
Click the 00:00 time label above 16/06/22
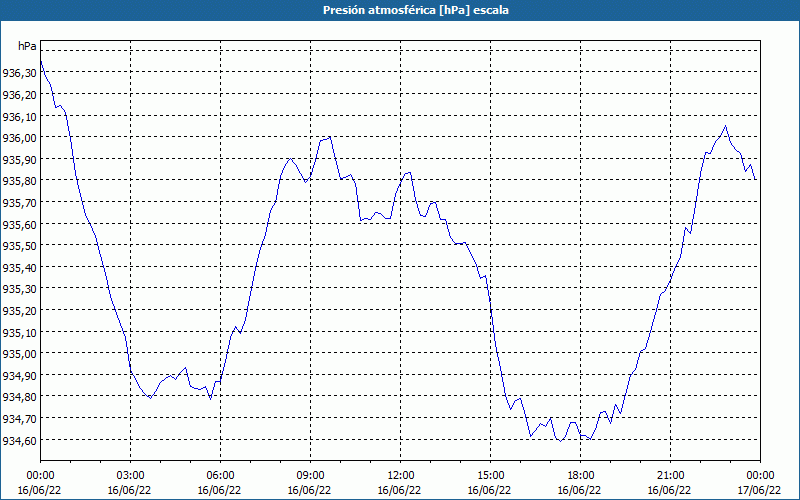(40, 476)
